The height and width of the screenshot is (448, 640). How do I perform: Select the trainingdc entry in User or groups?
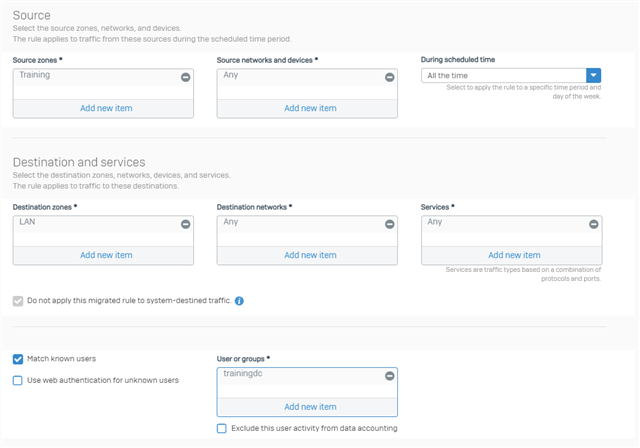(x=243, y=374)
